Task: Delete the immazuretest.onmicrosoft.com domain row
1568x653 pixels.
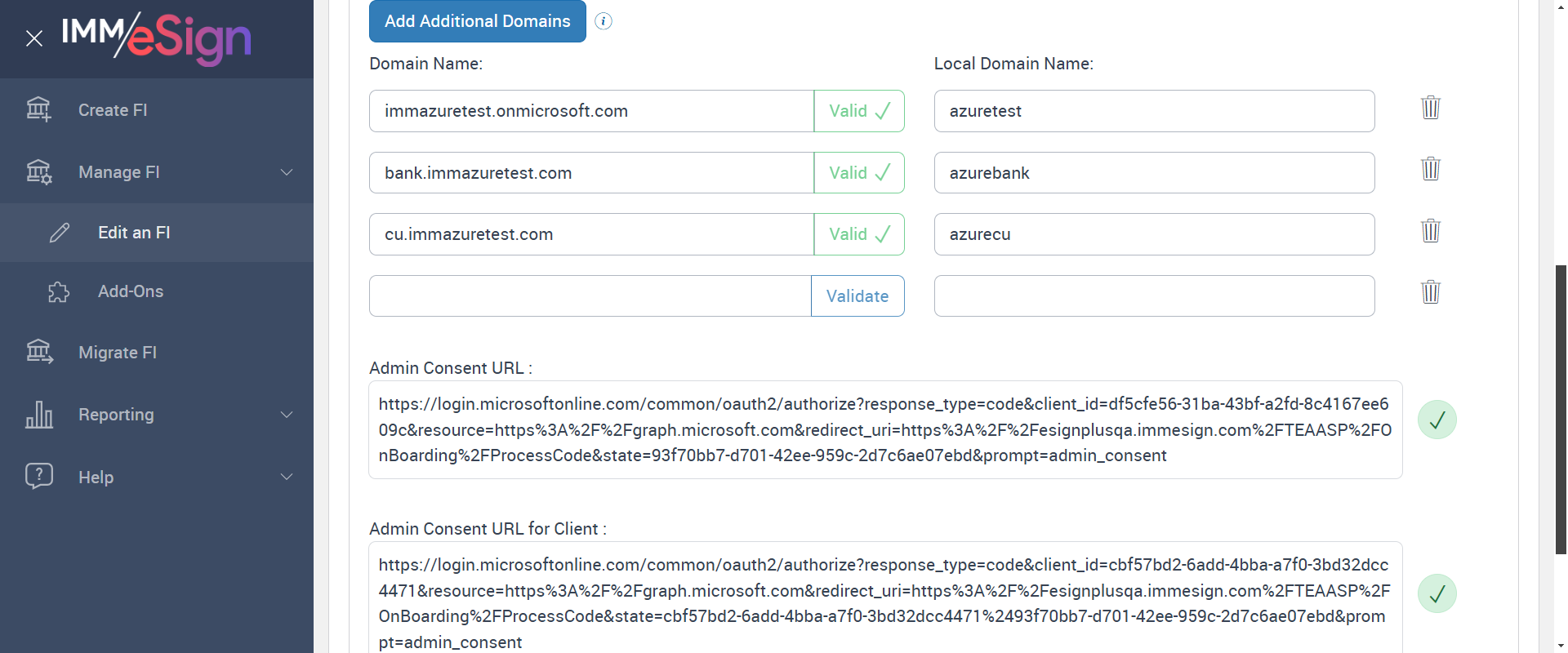Action: [x=1430, y=108]
